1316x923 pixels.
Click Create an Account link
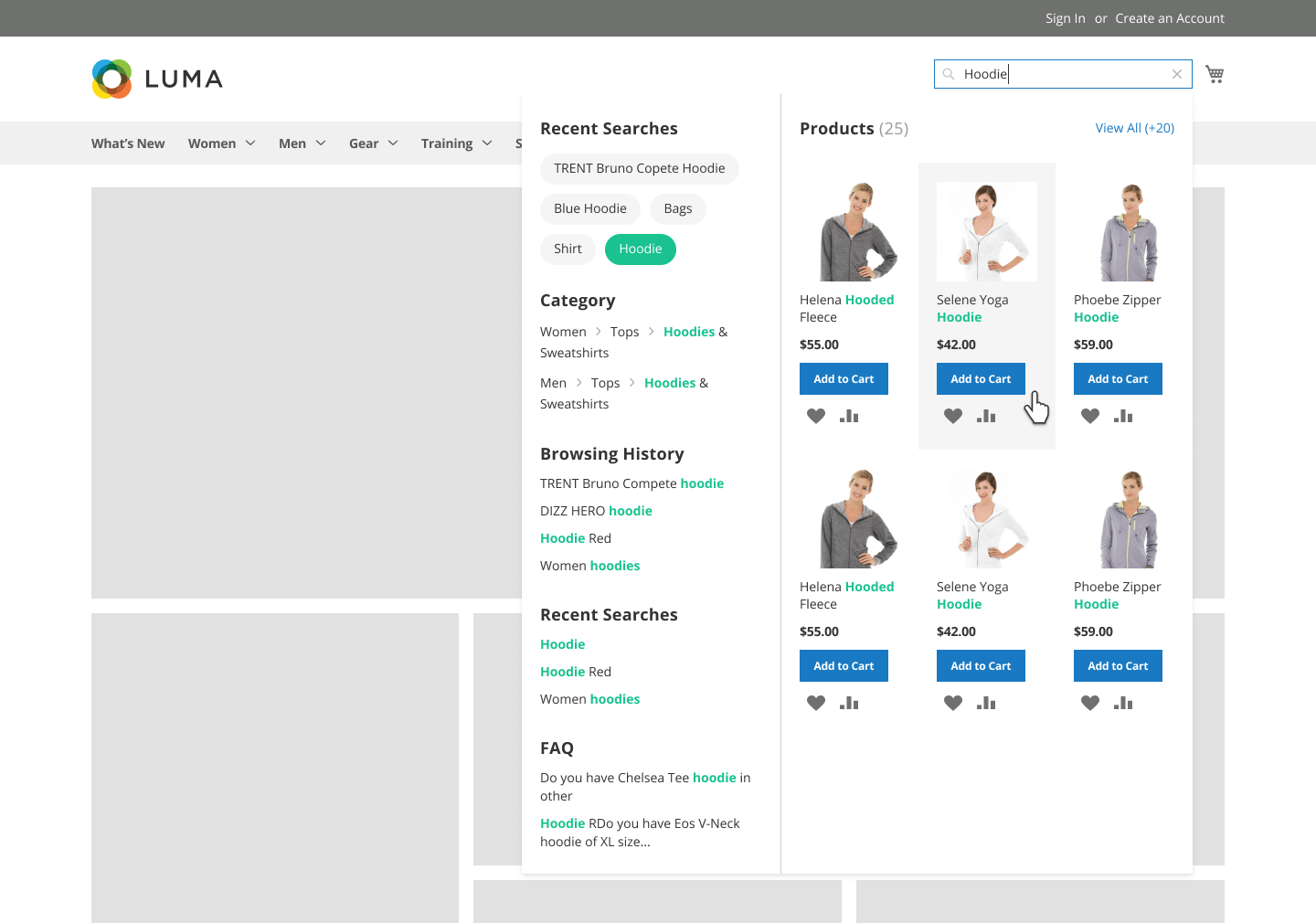pos(1170,18)
